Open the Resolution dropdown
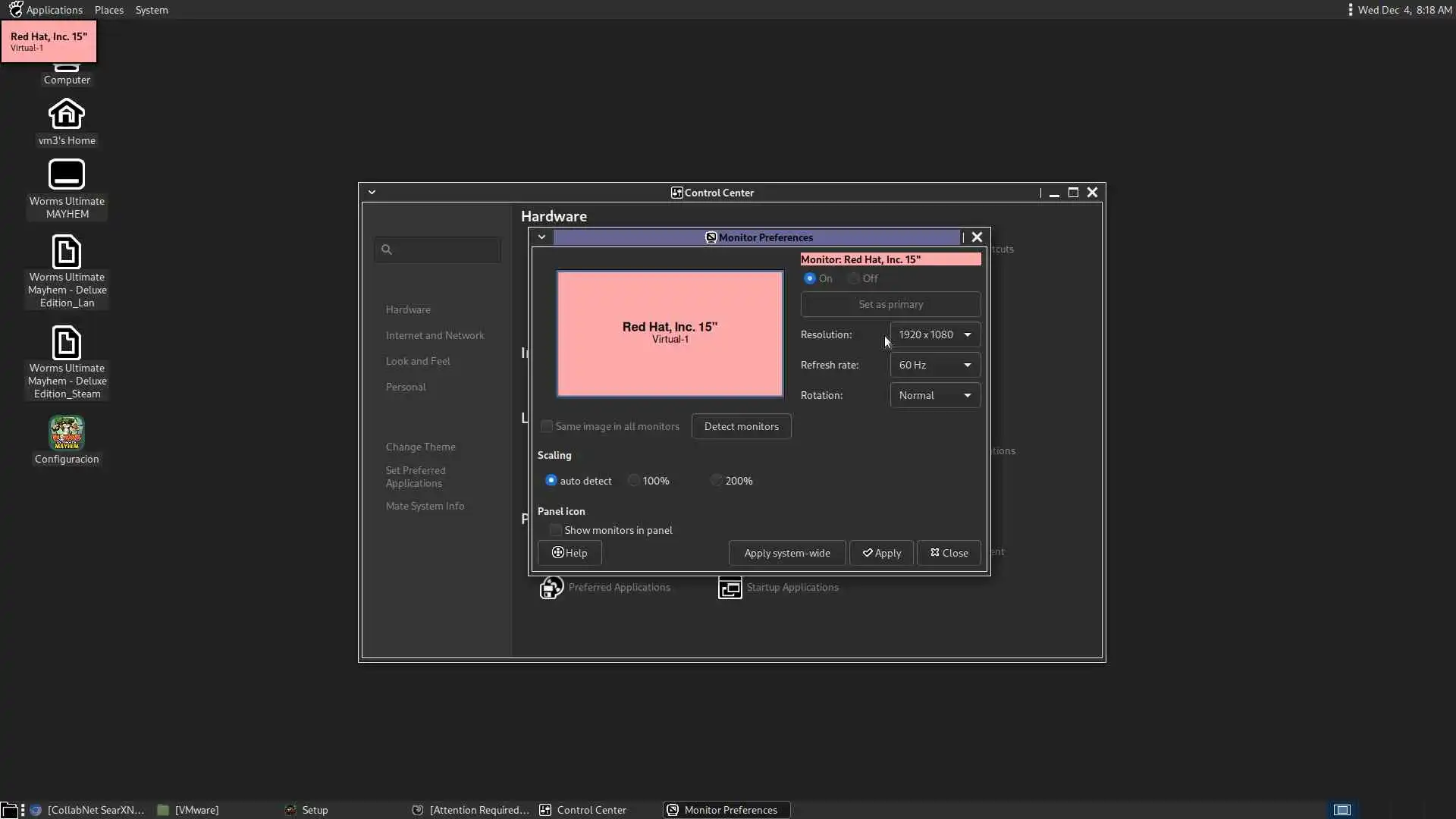This screenshot has height=819, width=1456. pos(934,334)
